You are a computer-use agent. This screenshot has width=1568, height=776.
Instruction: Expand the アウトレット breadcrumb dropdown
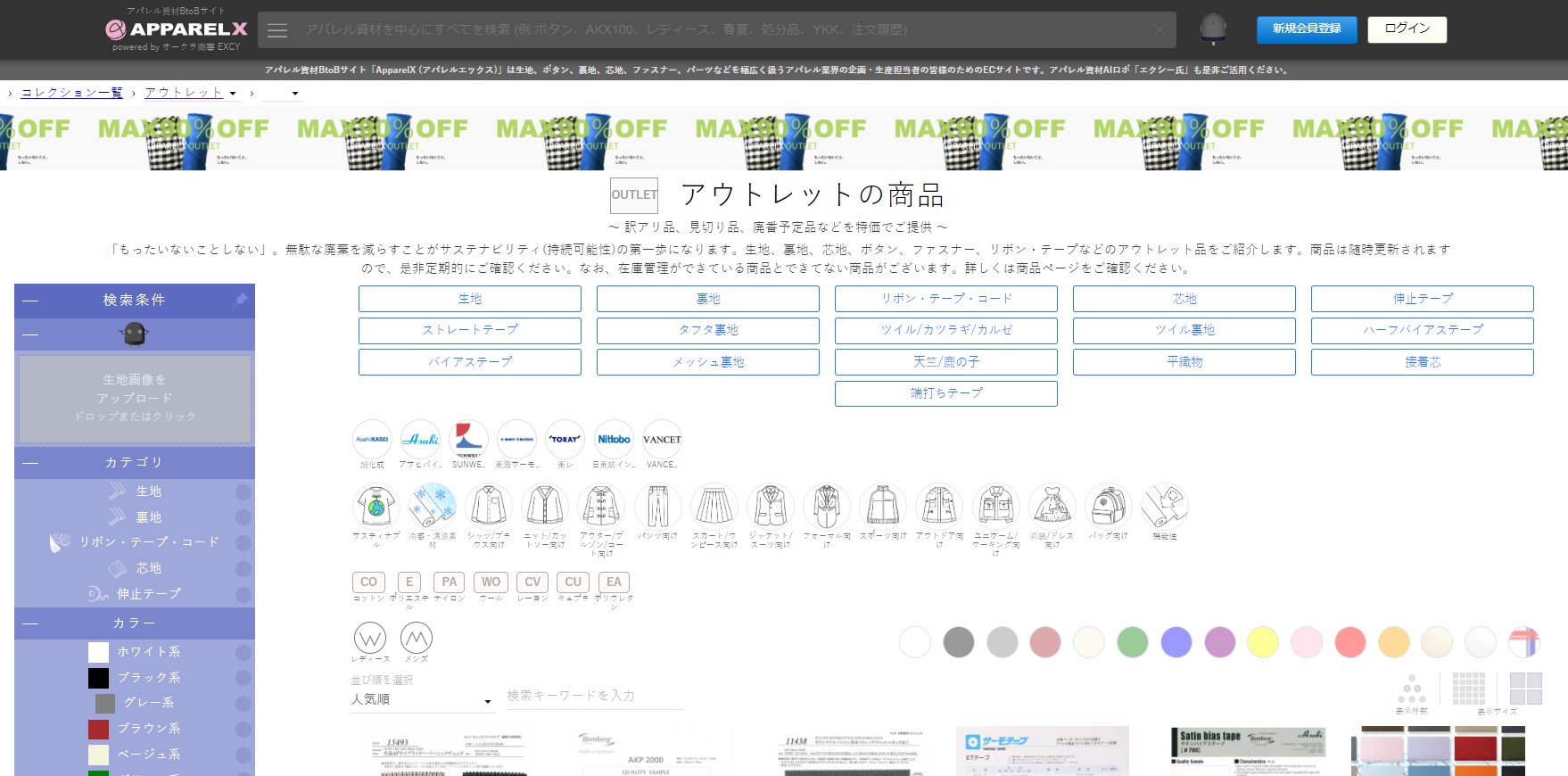pyautogui.click(x=233, y=94)
